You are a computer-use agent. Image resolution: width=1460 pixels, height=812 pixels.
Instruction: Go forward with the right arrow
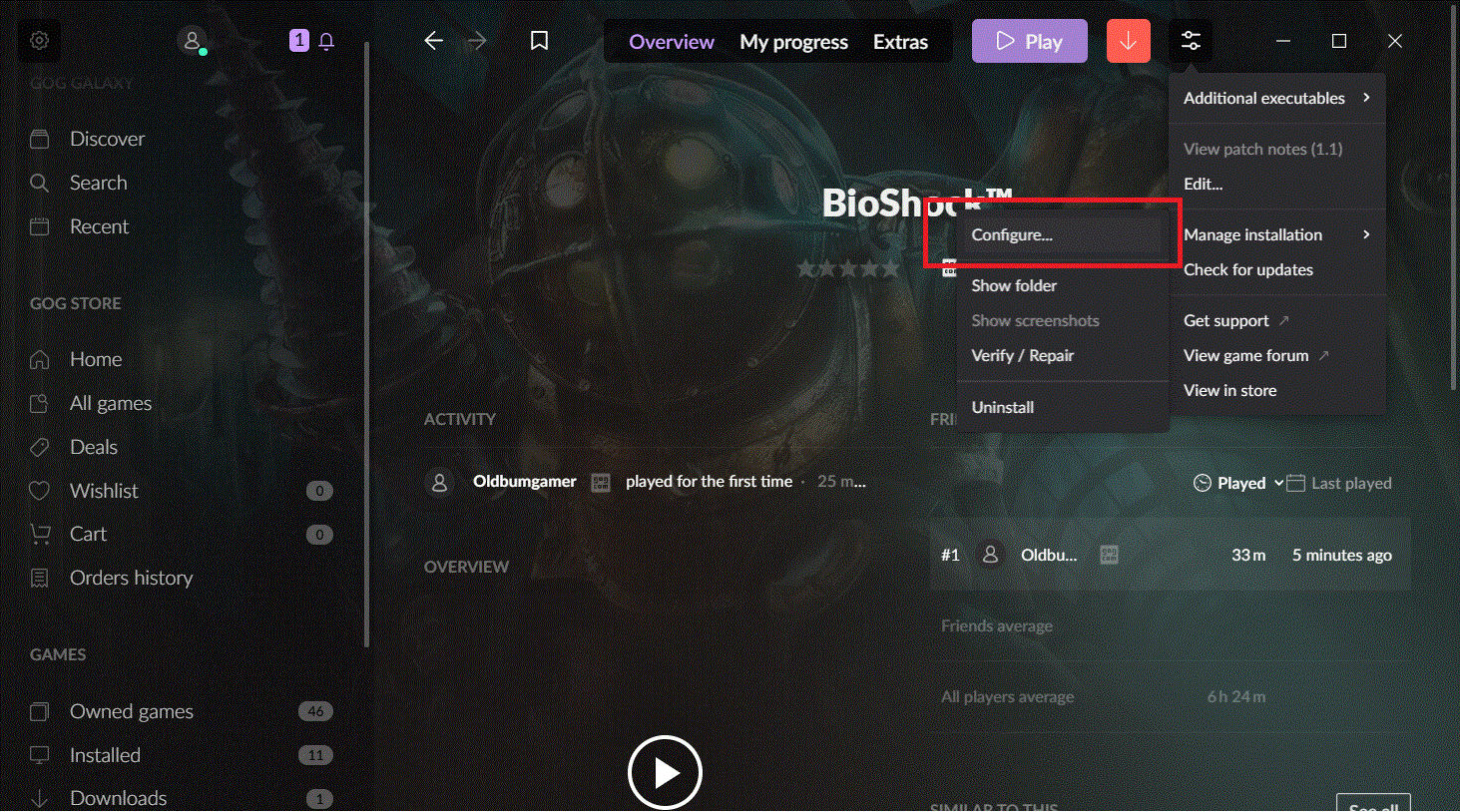478,41
